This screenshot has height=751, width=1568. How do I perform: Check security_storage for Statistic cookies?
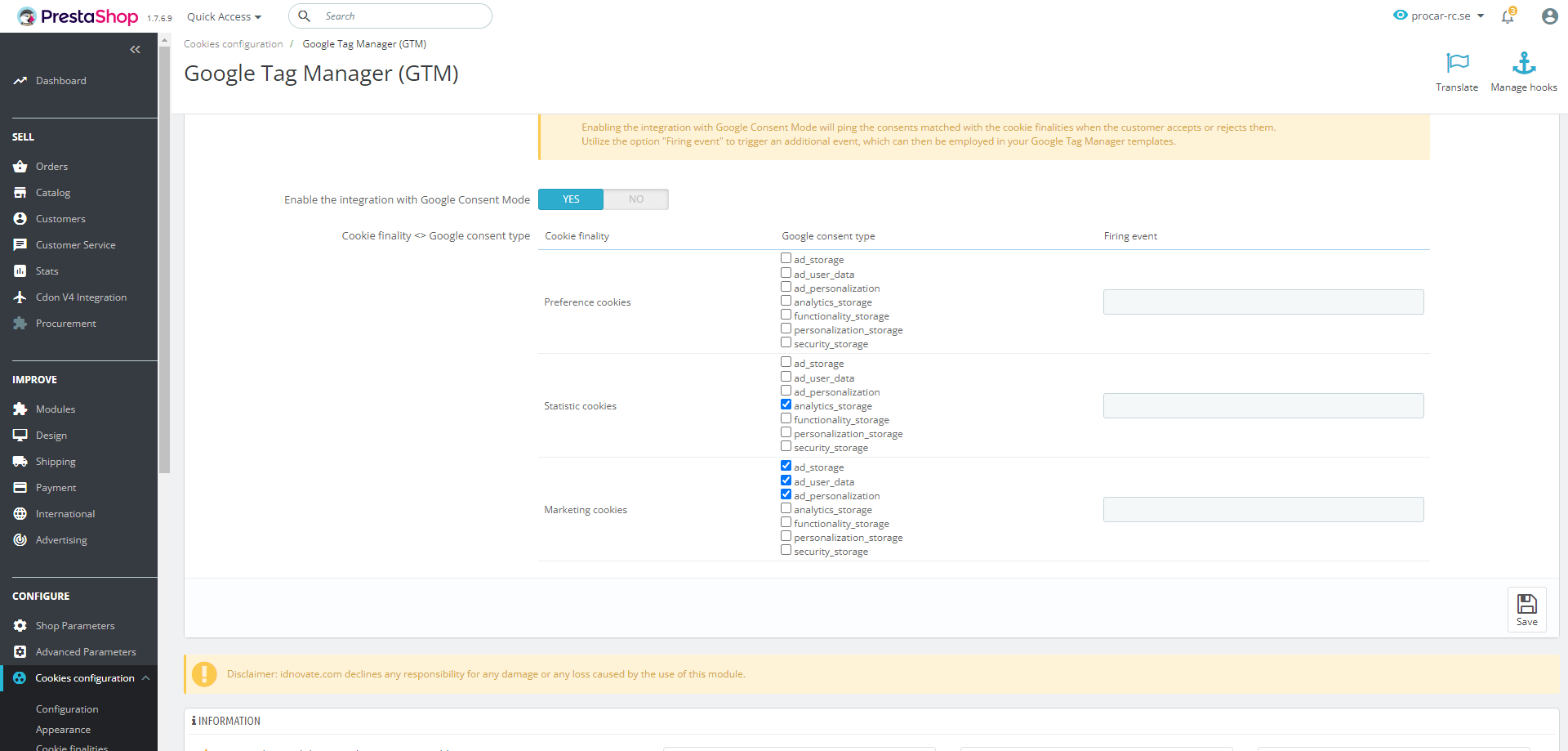pos(786,446)
